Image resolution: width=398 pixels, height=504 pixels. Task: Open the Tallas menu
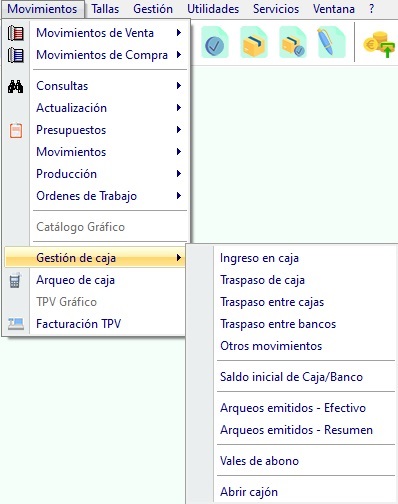(x=105, y=9)
